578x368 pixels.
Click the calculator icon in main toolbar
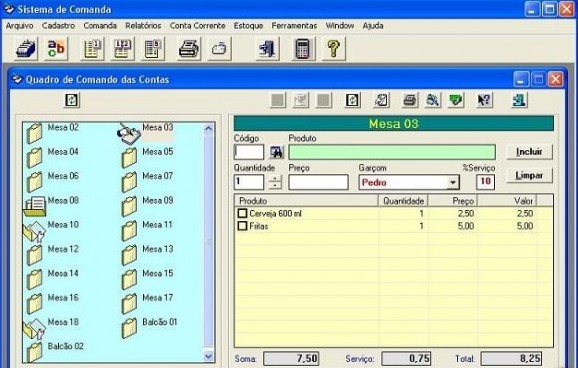coord(303,49)
